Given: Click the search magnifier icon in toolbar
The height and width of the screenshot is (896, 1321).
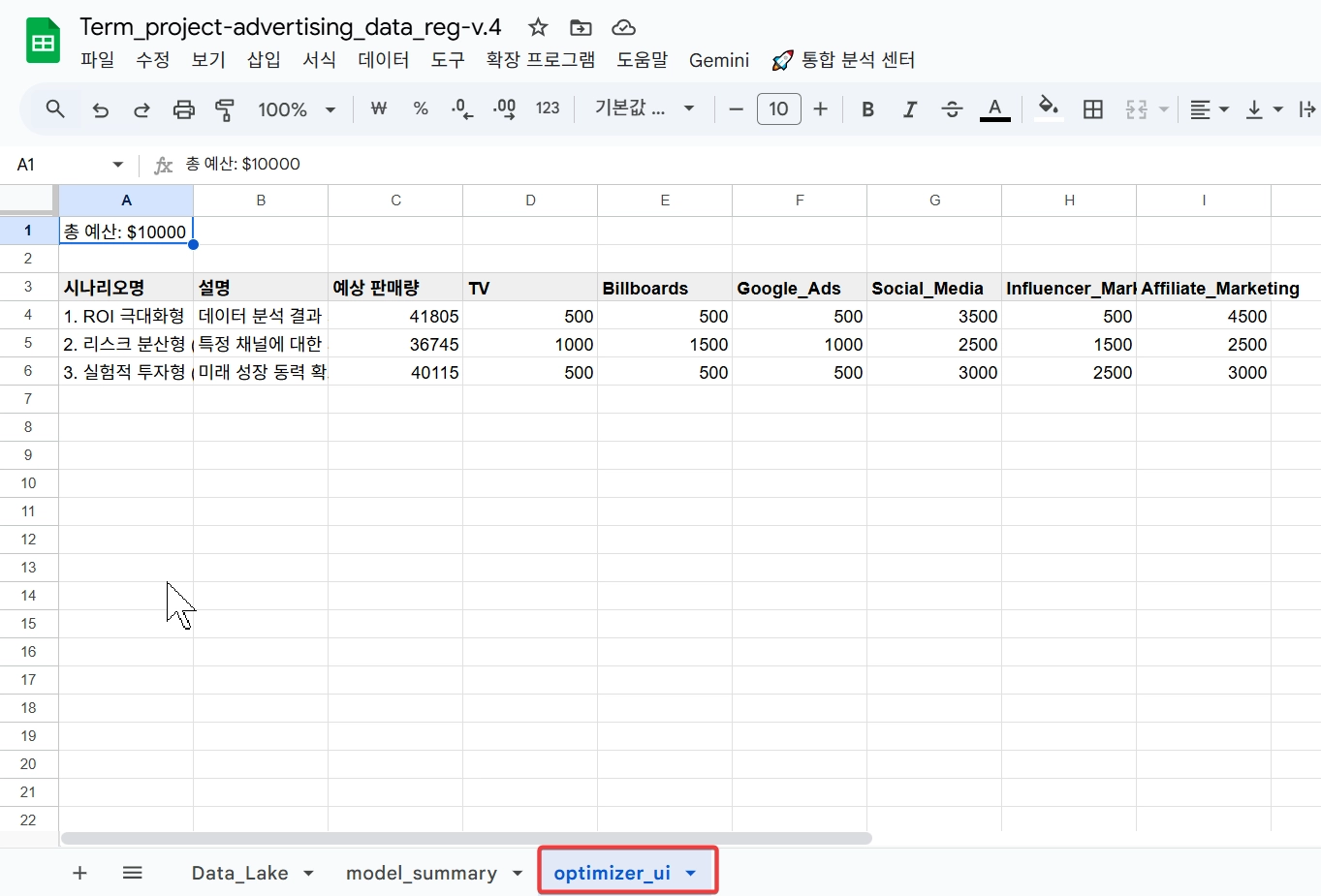Looking at the screenshot, I should (55, 109).
